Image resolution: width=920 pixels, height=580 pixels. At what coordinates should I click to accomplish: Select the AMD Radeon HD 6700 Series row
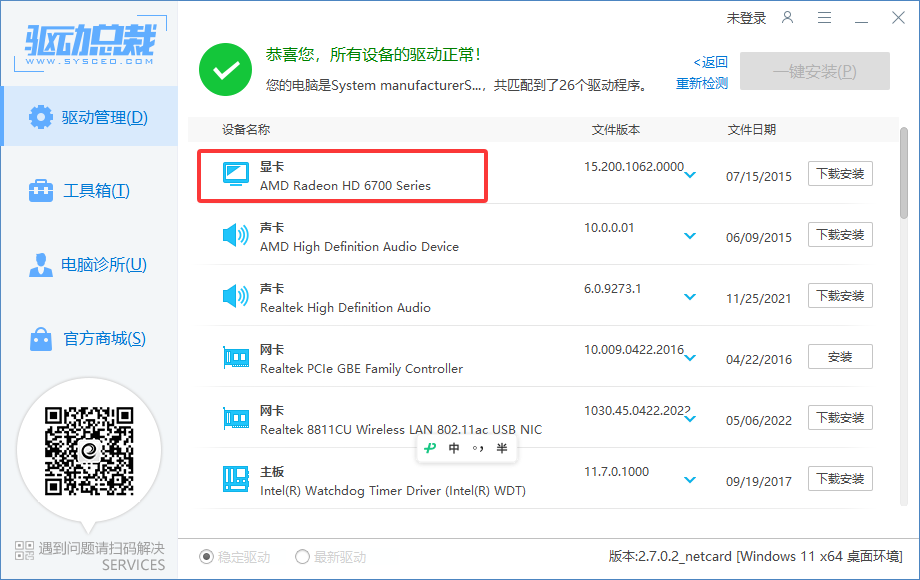click(x=535, y=174)
